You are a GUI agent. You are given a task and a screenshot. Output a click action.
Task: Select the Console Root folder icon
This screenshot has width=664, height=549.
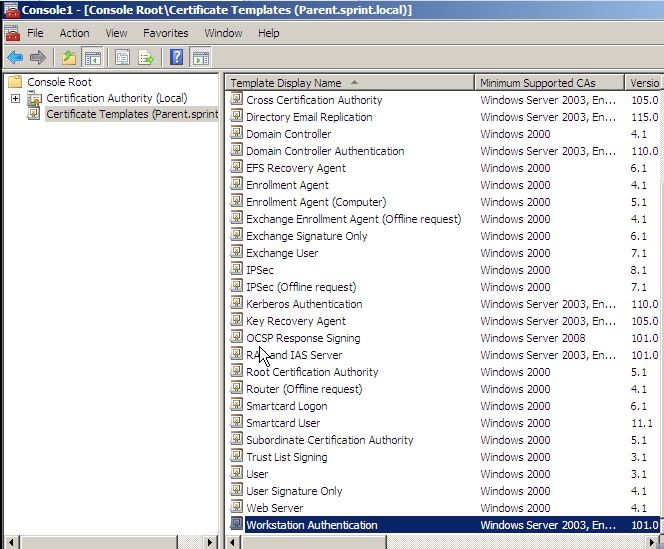point(15,81)
